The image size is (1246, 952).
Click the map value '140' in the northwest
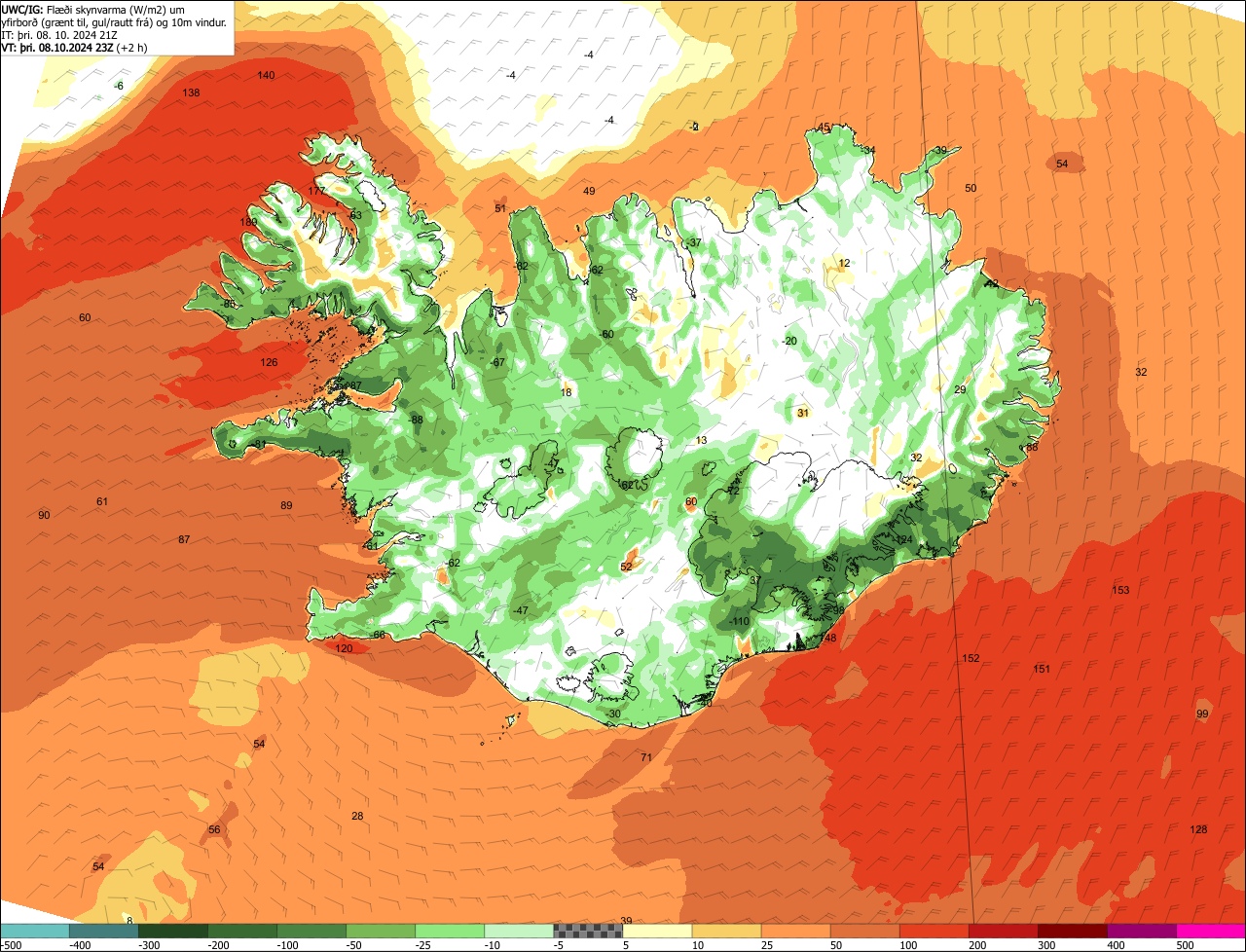[x=266, y=76]
